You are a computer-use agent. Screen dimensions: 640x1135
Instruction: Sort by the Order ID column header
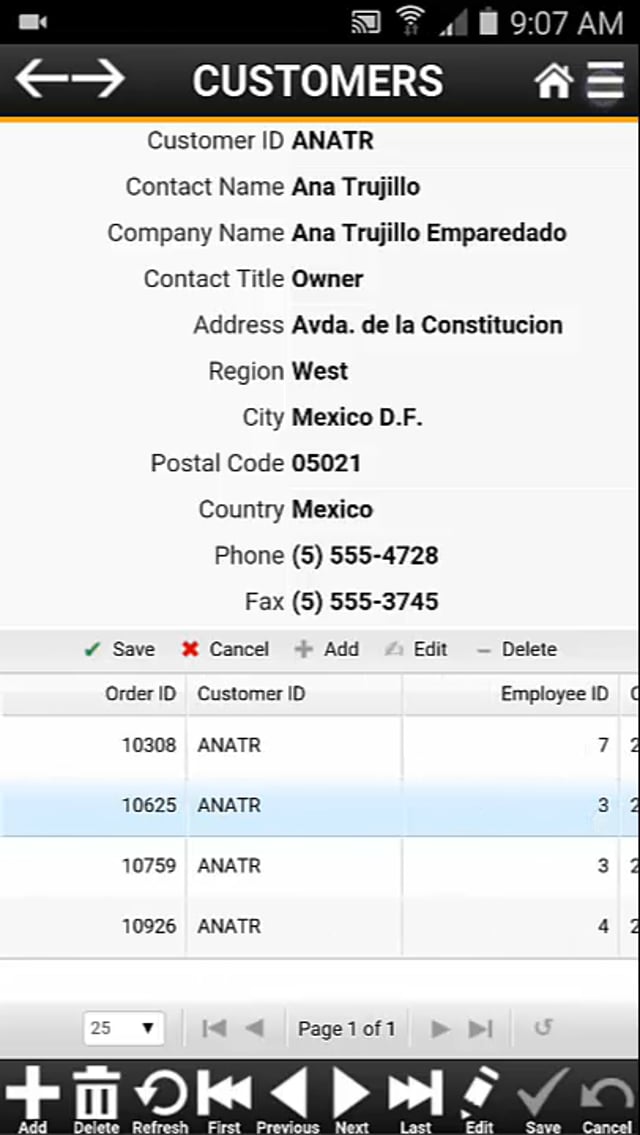pos(93,694)
